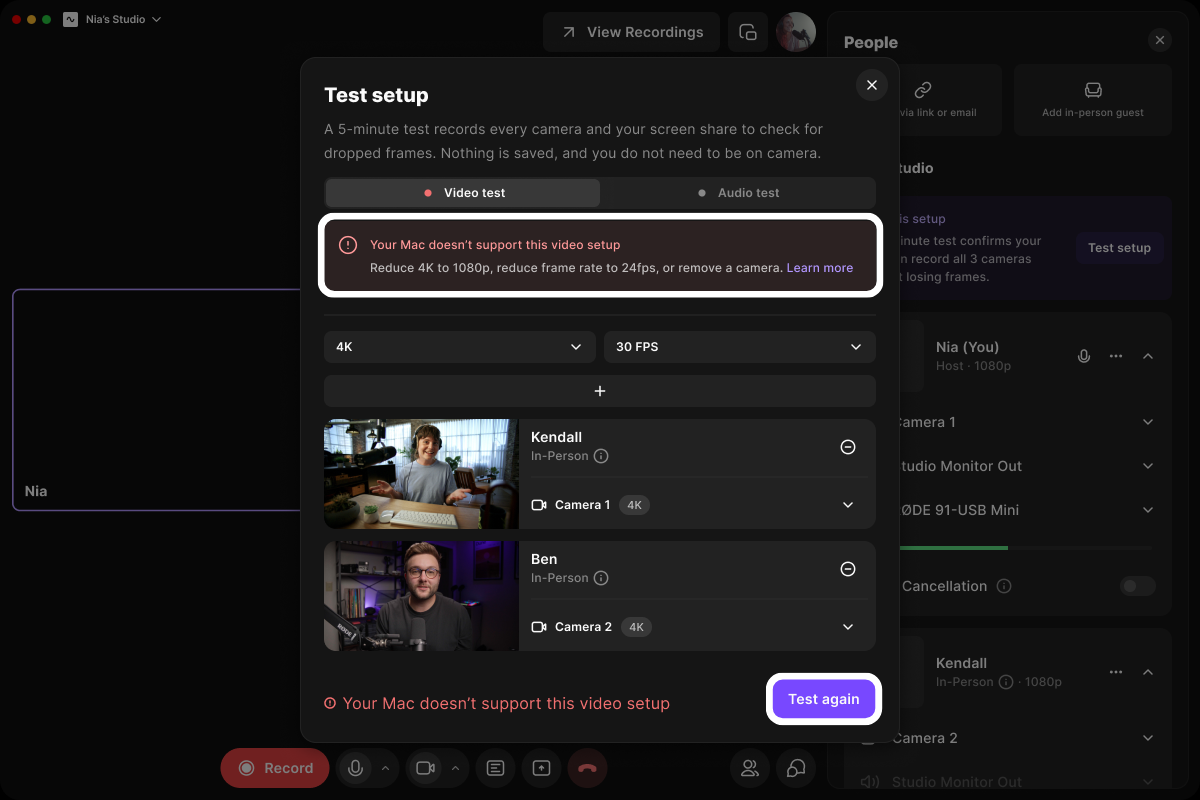This screenshot has width=1200, height=800.
Task: Collapse the Nia (You) participant section
Action: pos(1148,356)
